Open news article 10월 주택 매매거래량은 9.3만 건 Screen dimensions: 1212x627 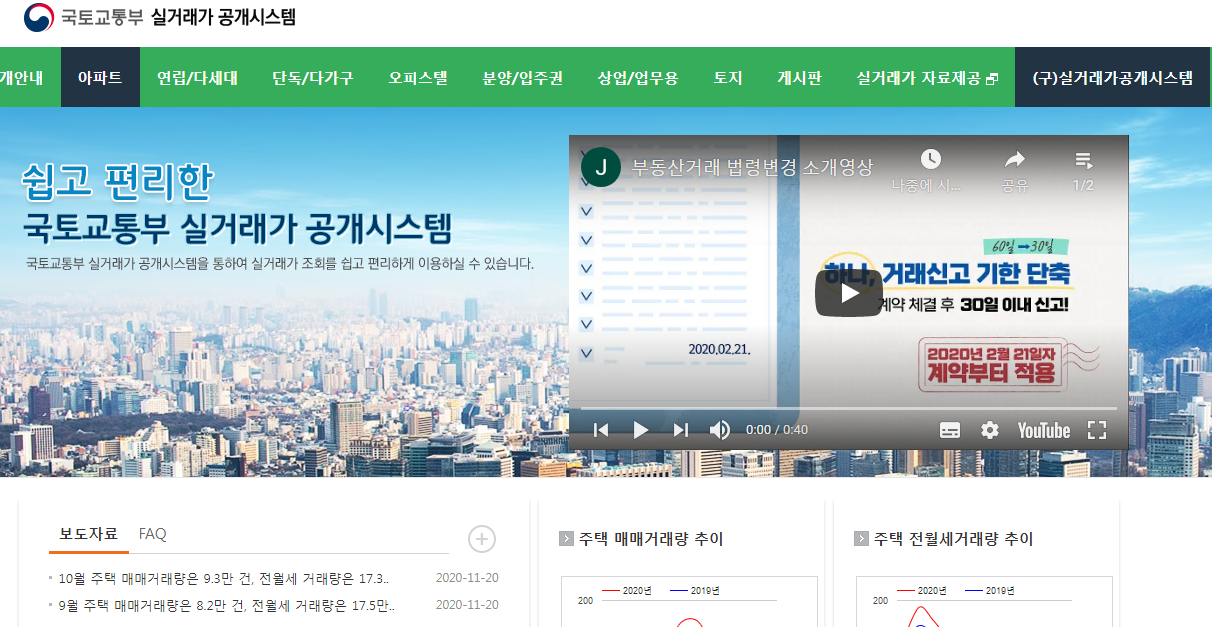tap(223, 578)
